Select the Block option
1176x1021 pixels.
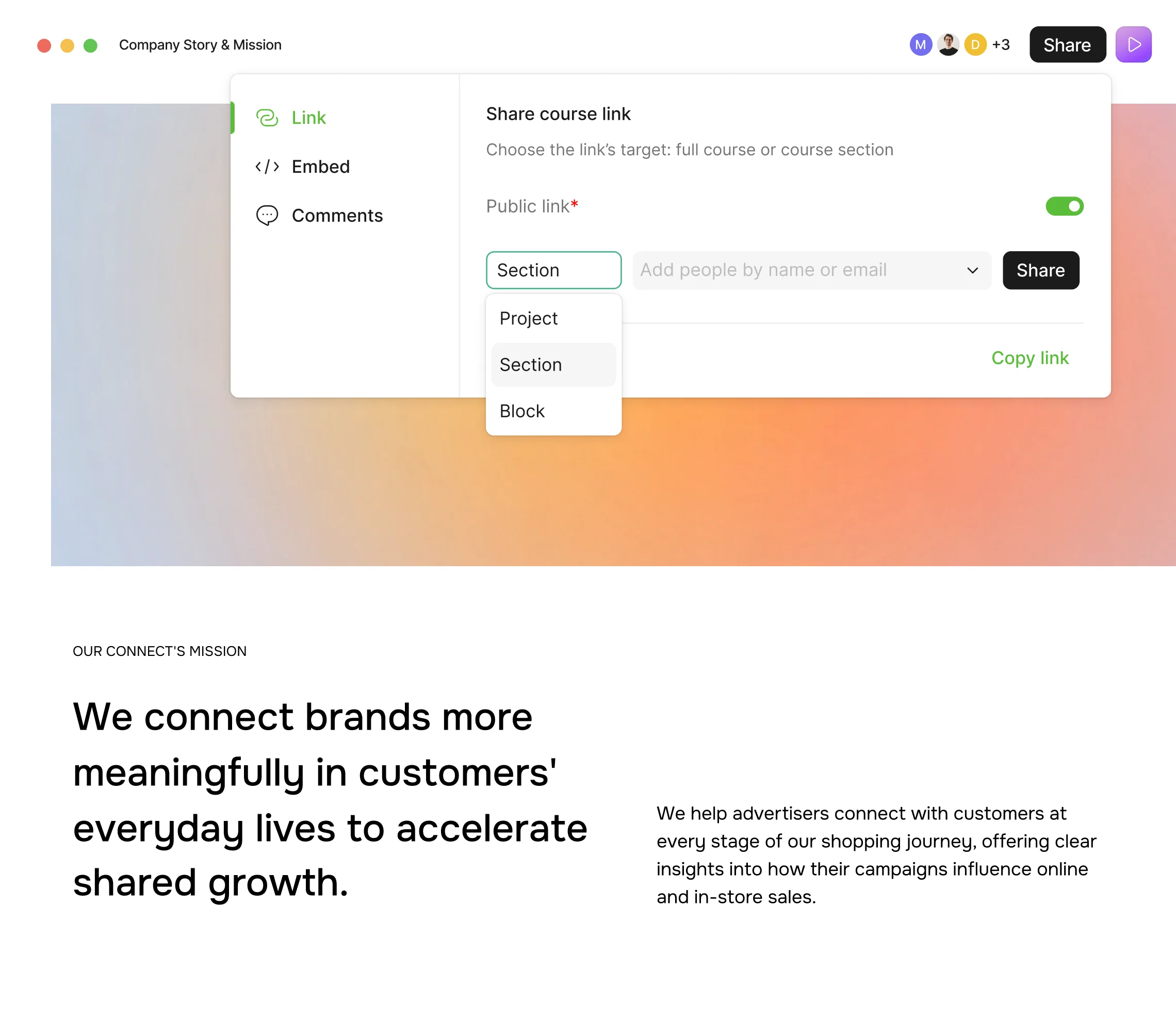(522, 411)
